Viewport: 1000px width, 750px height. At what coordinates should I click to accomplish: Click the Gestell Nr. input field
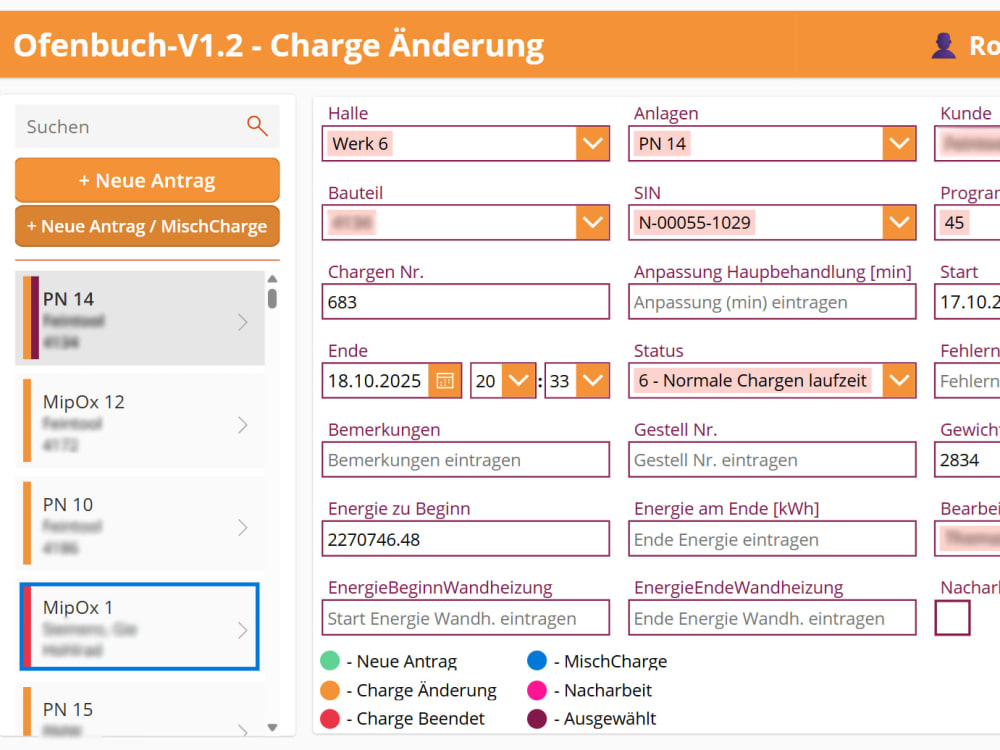772,460
